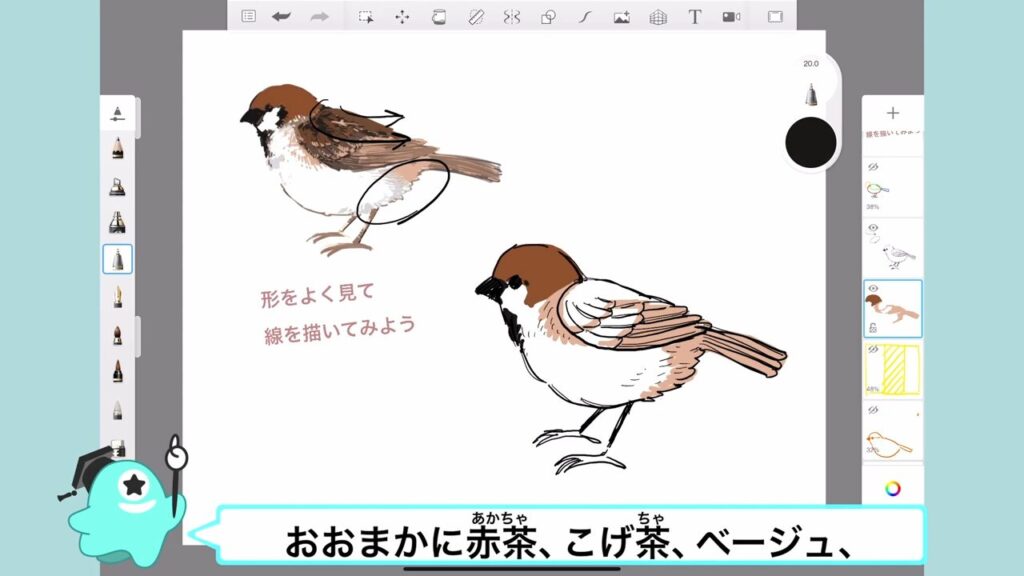This screenshot has height=576, width=1024.
Task: Open the main menu list icon
Action: point(249,16)
